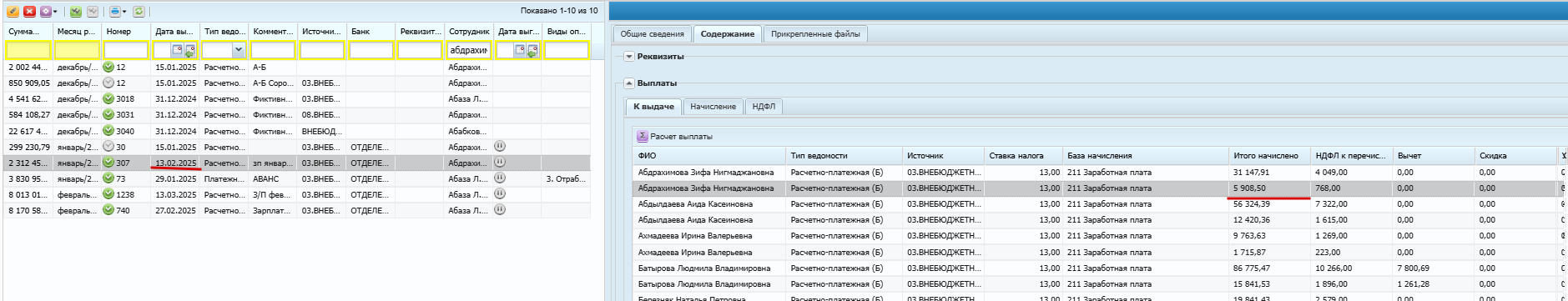Click the 'Сотрудник' filter field containing 'абдрахим'
This screenshot has height=301, width=1568.
point(469,50)
